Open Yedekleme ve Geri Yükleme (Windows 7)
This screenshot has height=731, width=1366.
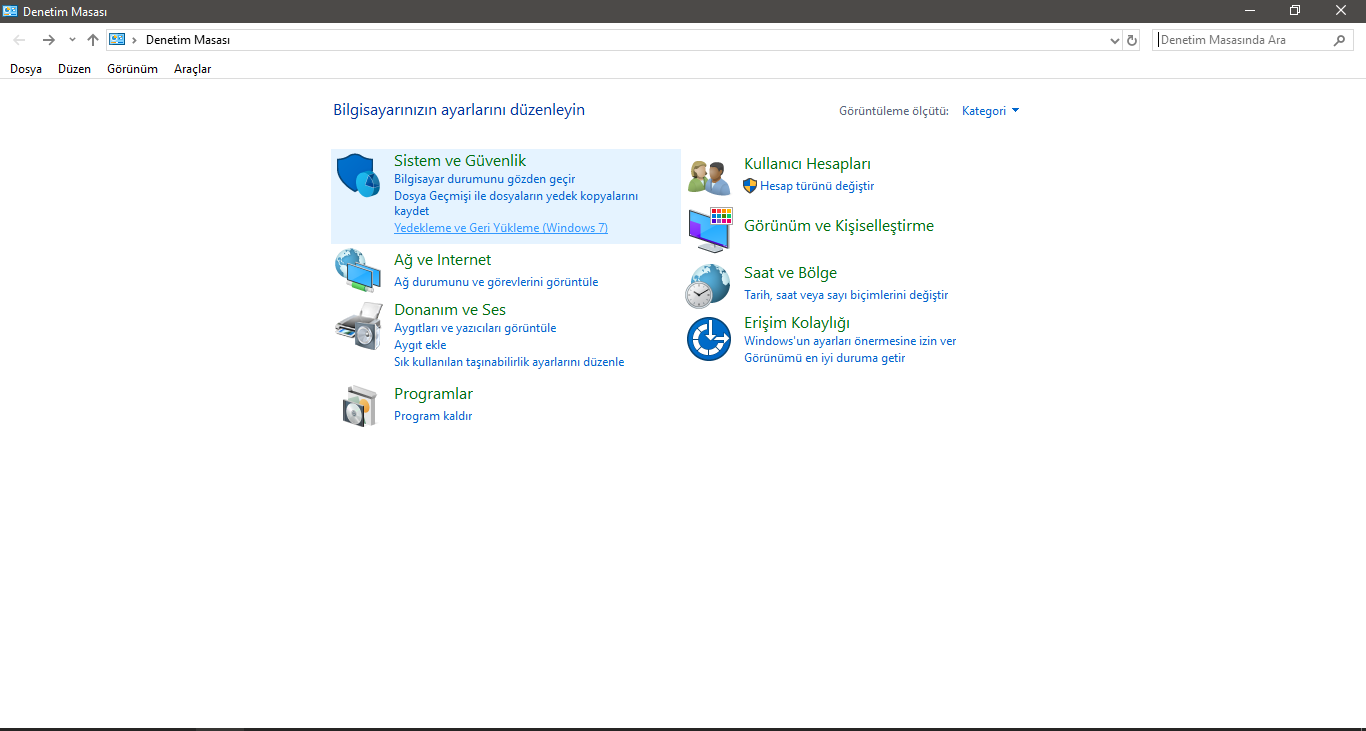click(501, 228)
